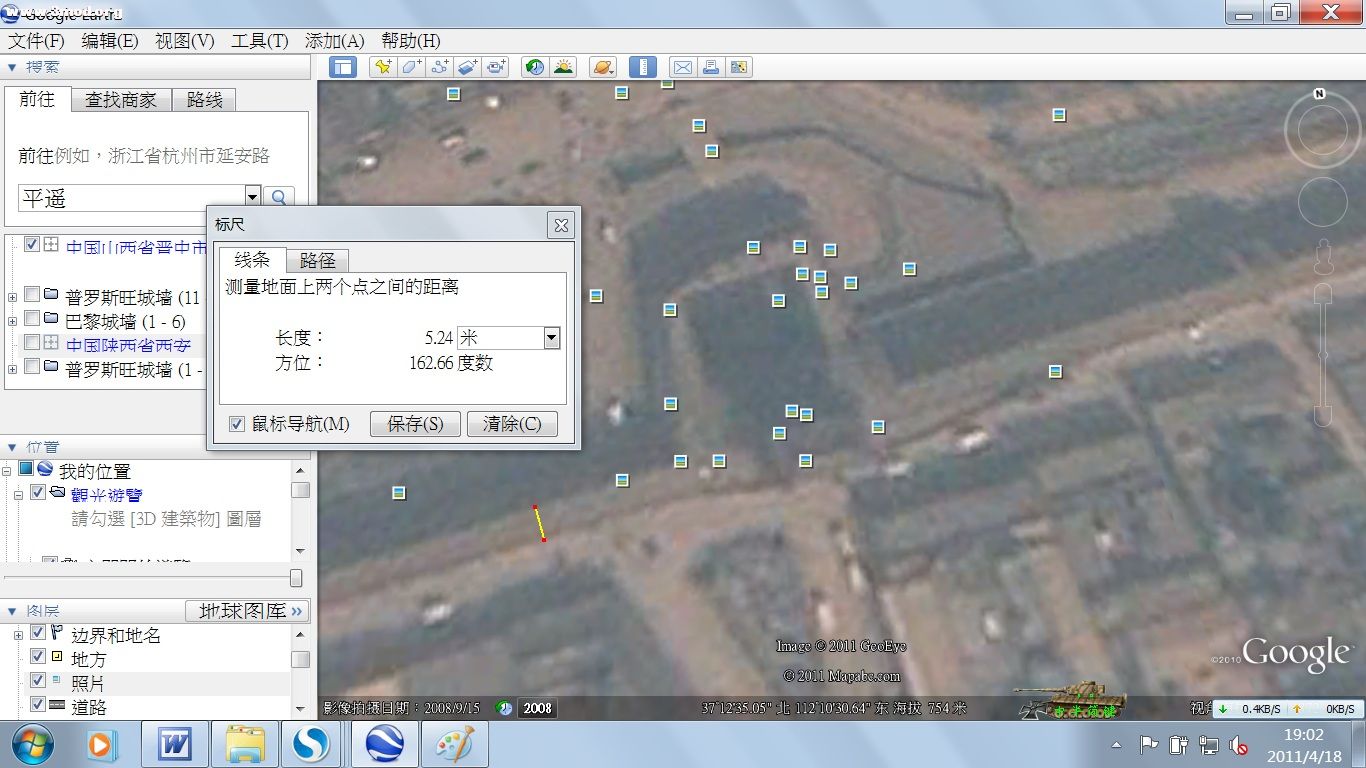Toggle sunlight across landscape icon
This screenshot has width=1366, height=768.
coord(563,67)
